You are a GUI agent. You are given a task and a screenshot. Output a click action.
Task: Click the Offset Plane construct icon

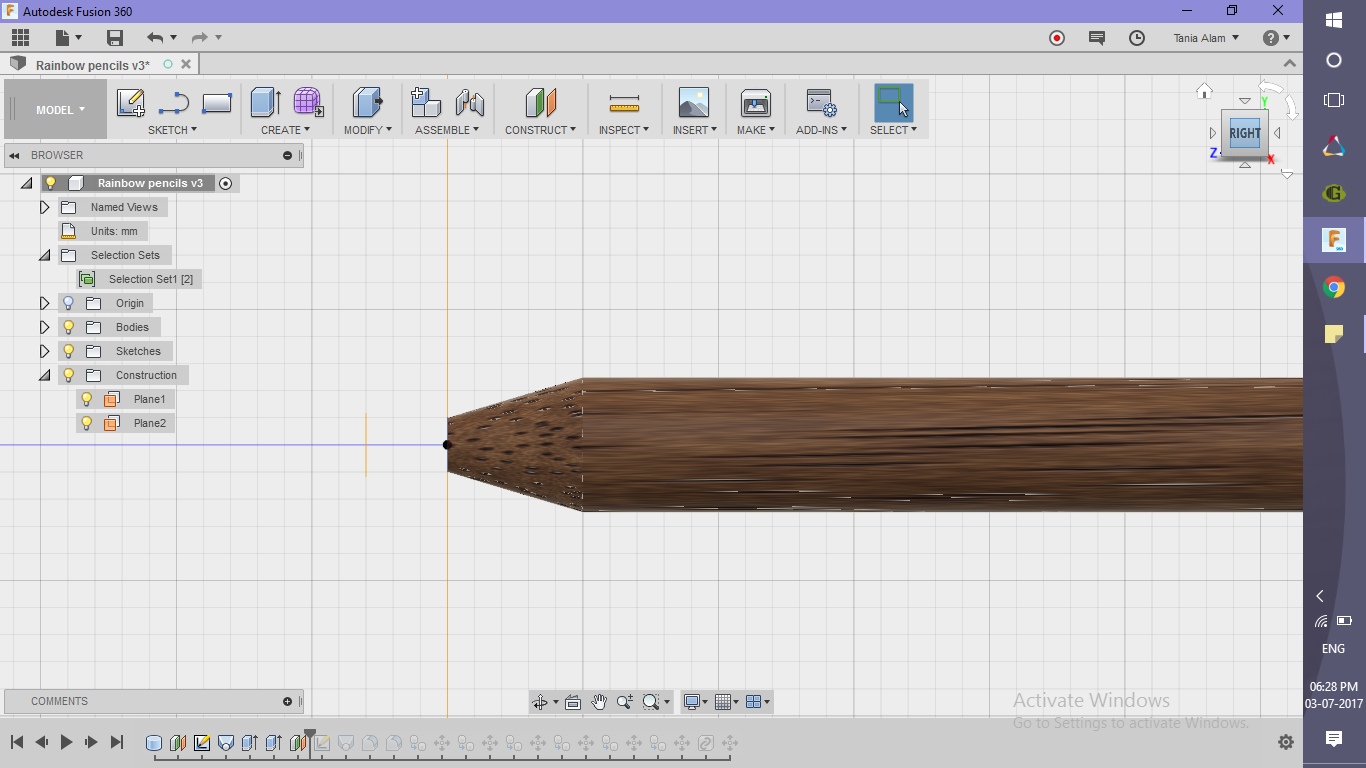(x=540, y=103)
